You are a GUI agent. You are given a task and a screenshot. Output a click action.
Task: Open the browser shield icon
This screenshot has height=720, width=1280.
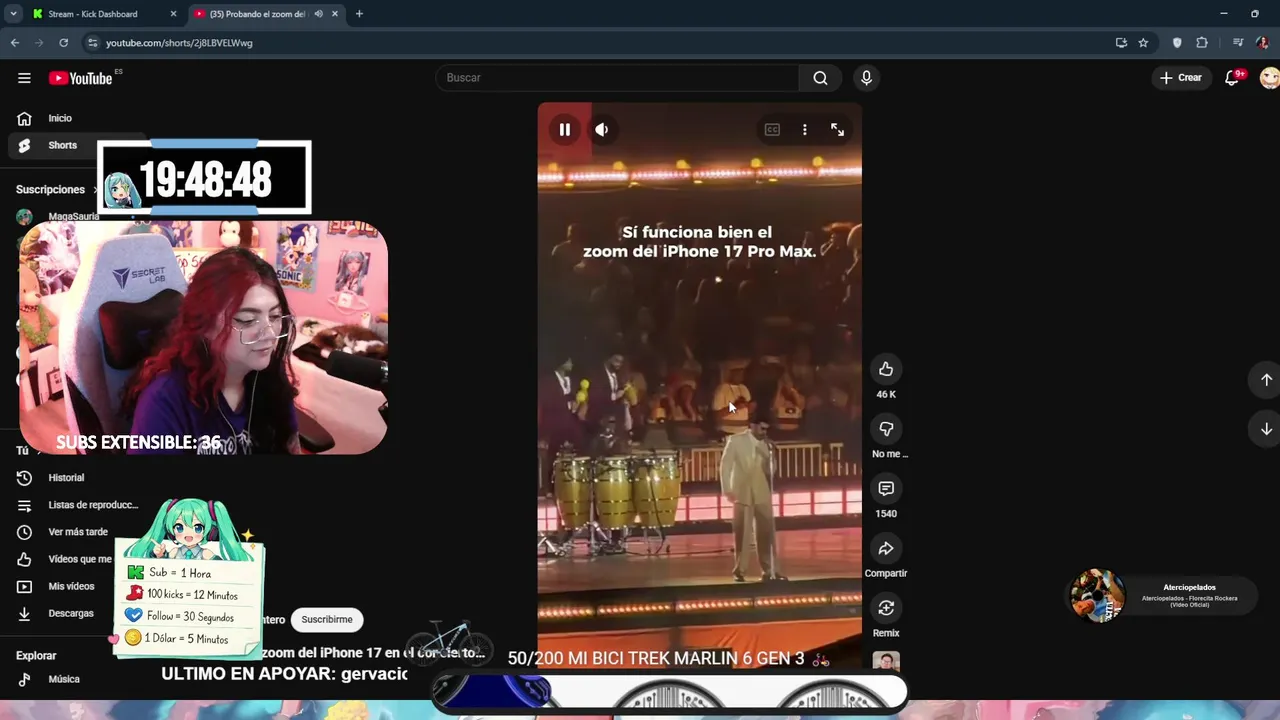(x=1177, y=43)
